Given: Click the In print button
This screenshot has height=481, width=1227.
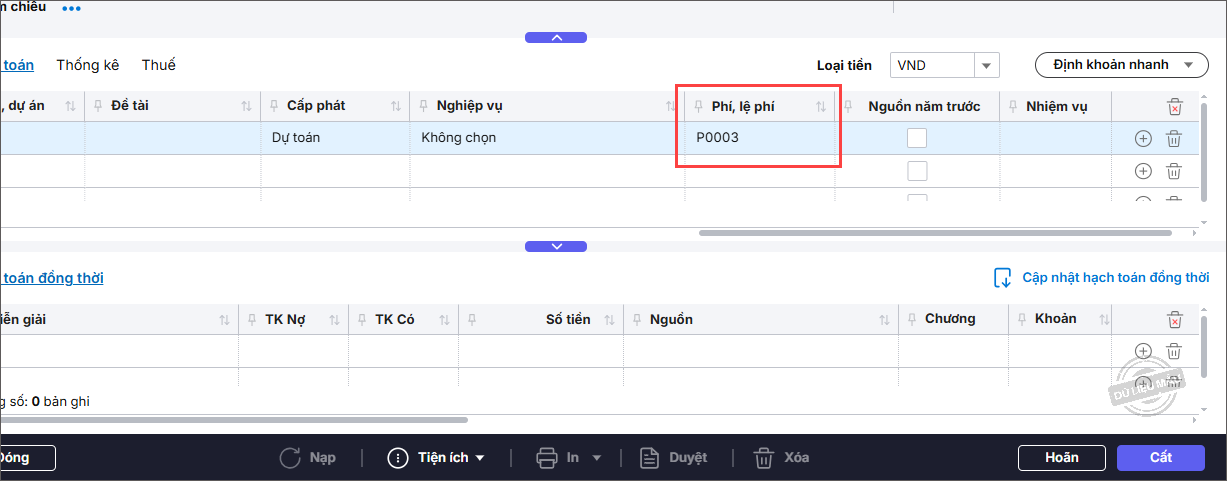Looking at the screenshot, I should click(559, 457).
